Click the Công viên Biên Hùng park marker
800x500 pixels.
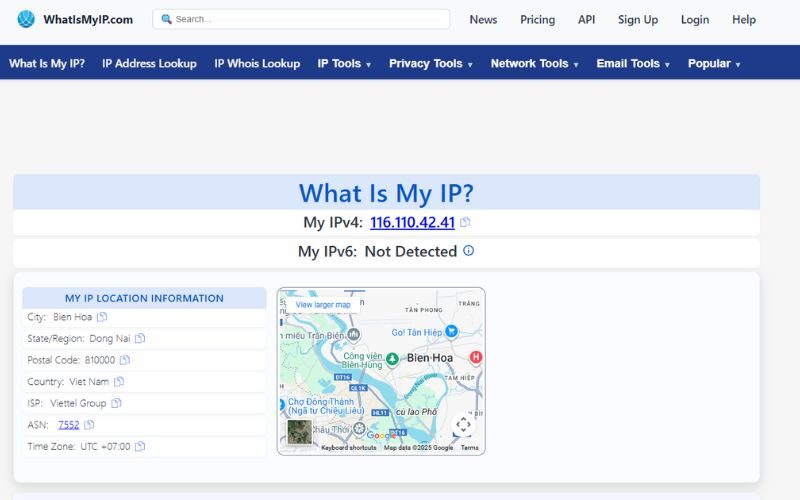click(x=392, y=359)
